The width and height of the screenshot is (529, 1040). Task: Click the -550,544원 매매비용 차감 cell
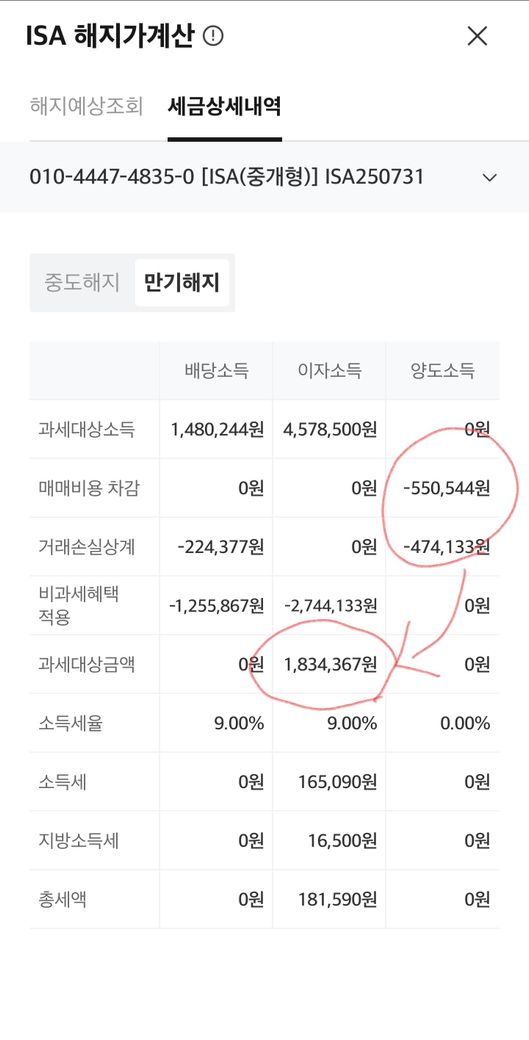(447, 488)
